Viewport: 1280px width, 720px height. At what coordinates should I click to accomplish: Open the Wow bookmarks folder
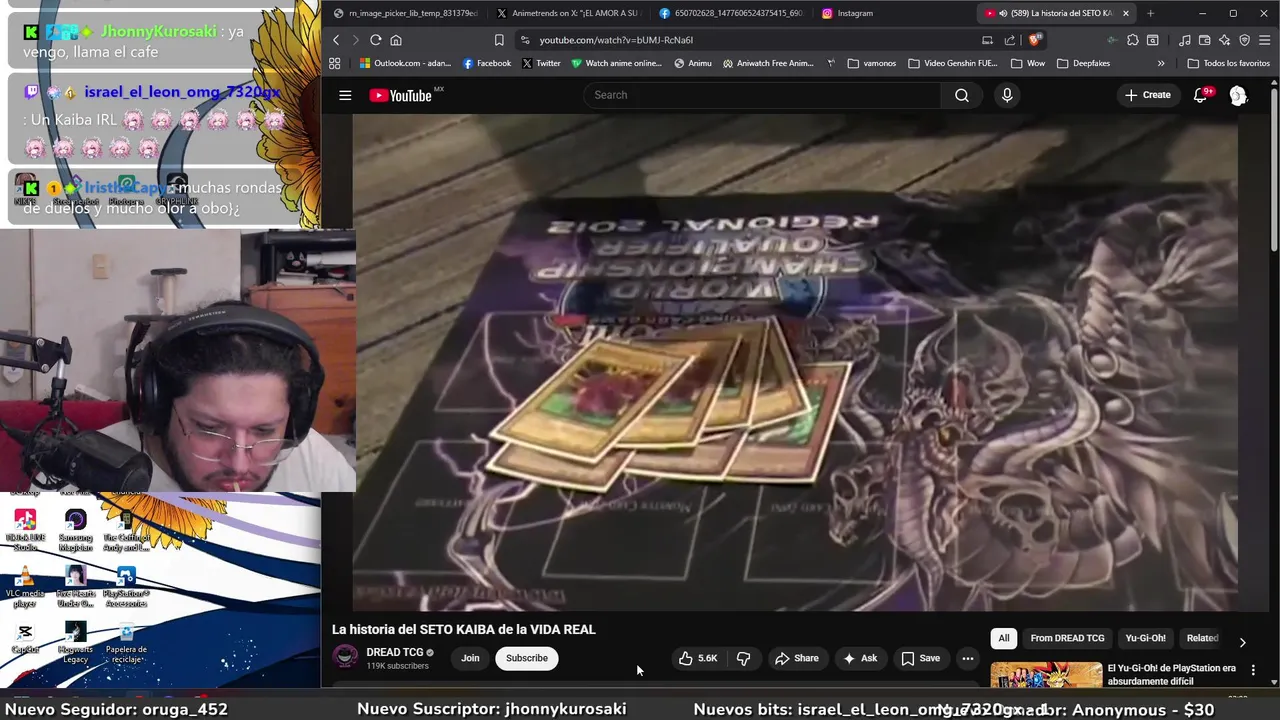coord(1027,63)
